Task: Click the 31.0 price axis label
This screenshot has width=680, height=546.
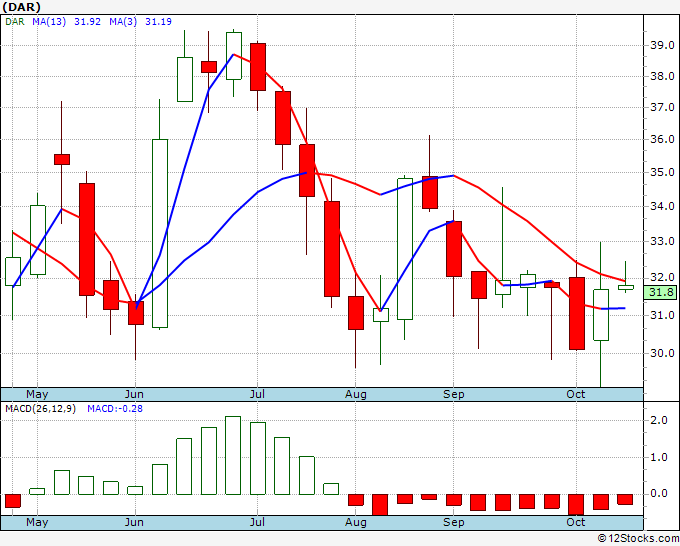Action: click(x=662, y=315)
